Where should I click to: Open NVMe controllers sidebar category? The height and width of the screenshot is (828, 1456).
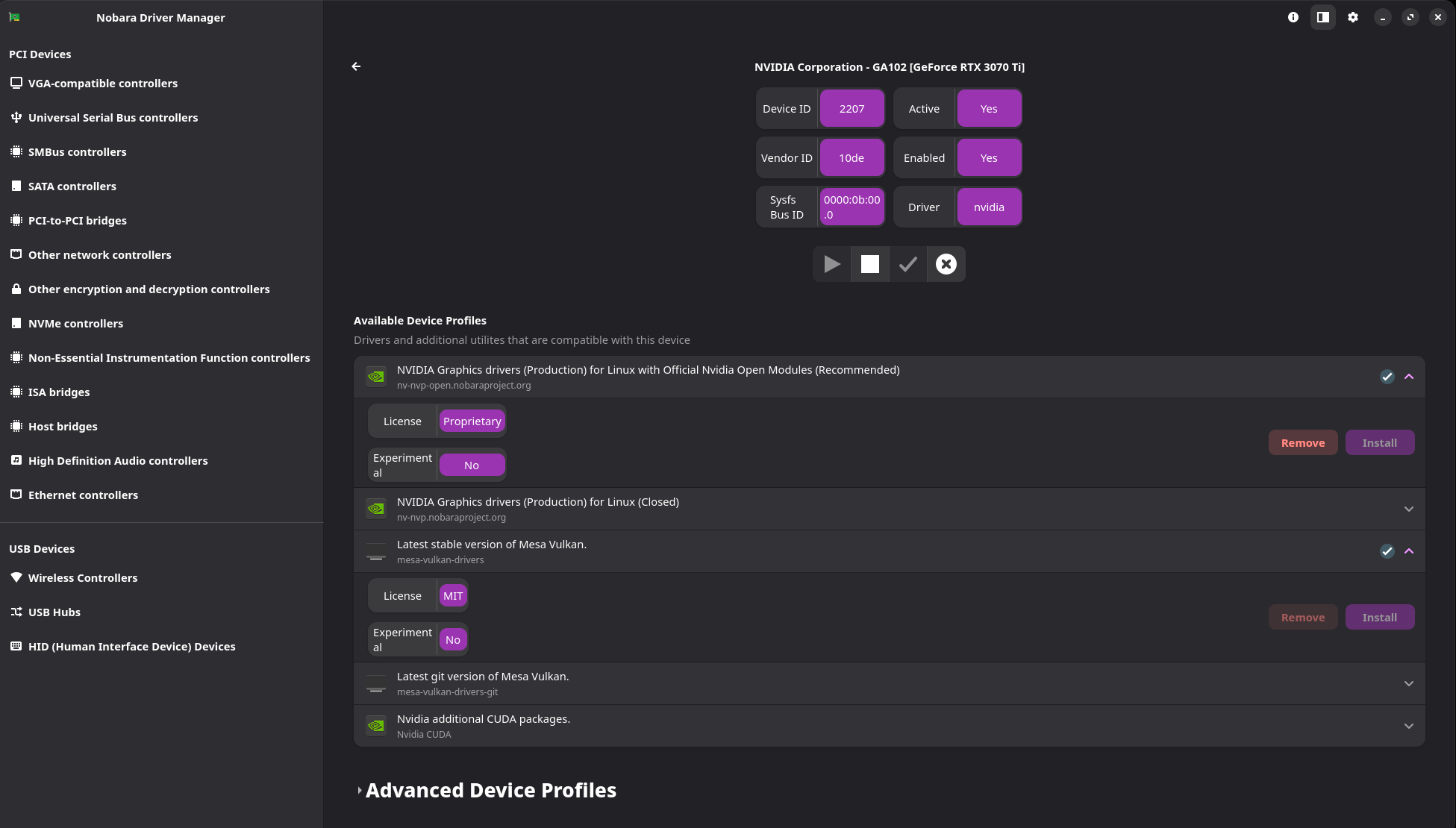[x=75, y=324]
